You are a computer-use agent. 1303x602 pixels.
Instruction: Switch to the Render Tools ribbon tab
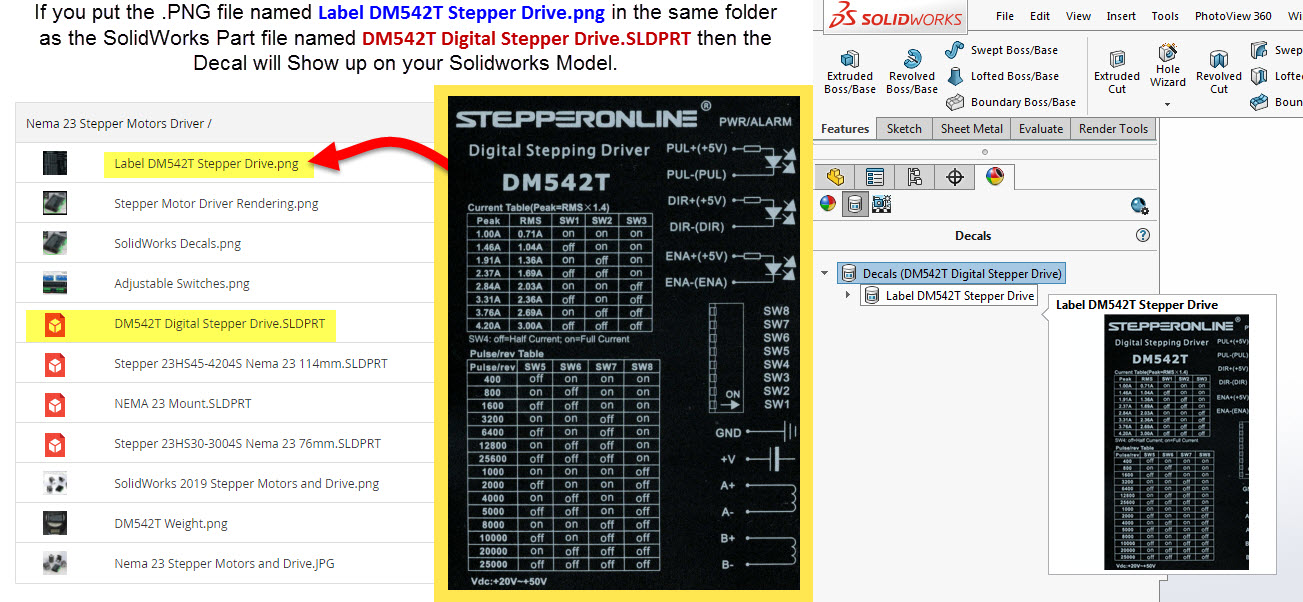point(1113,129)
